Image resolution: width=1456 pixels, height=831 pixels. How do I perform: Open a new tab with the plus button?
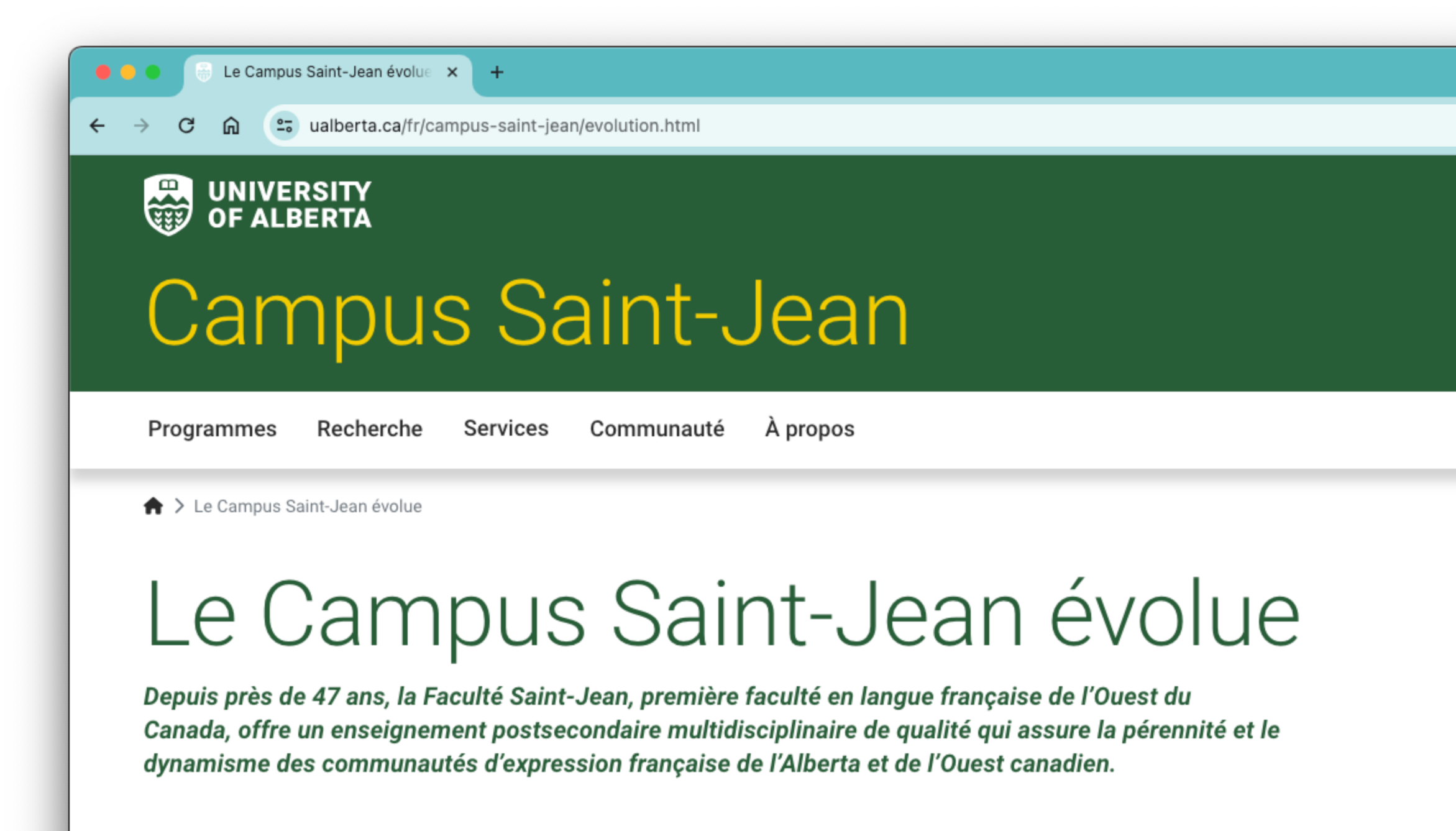[x=497, y=72]
